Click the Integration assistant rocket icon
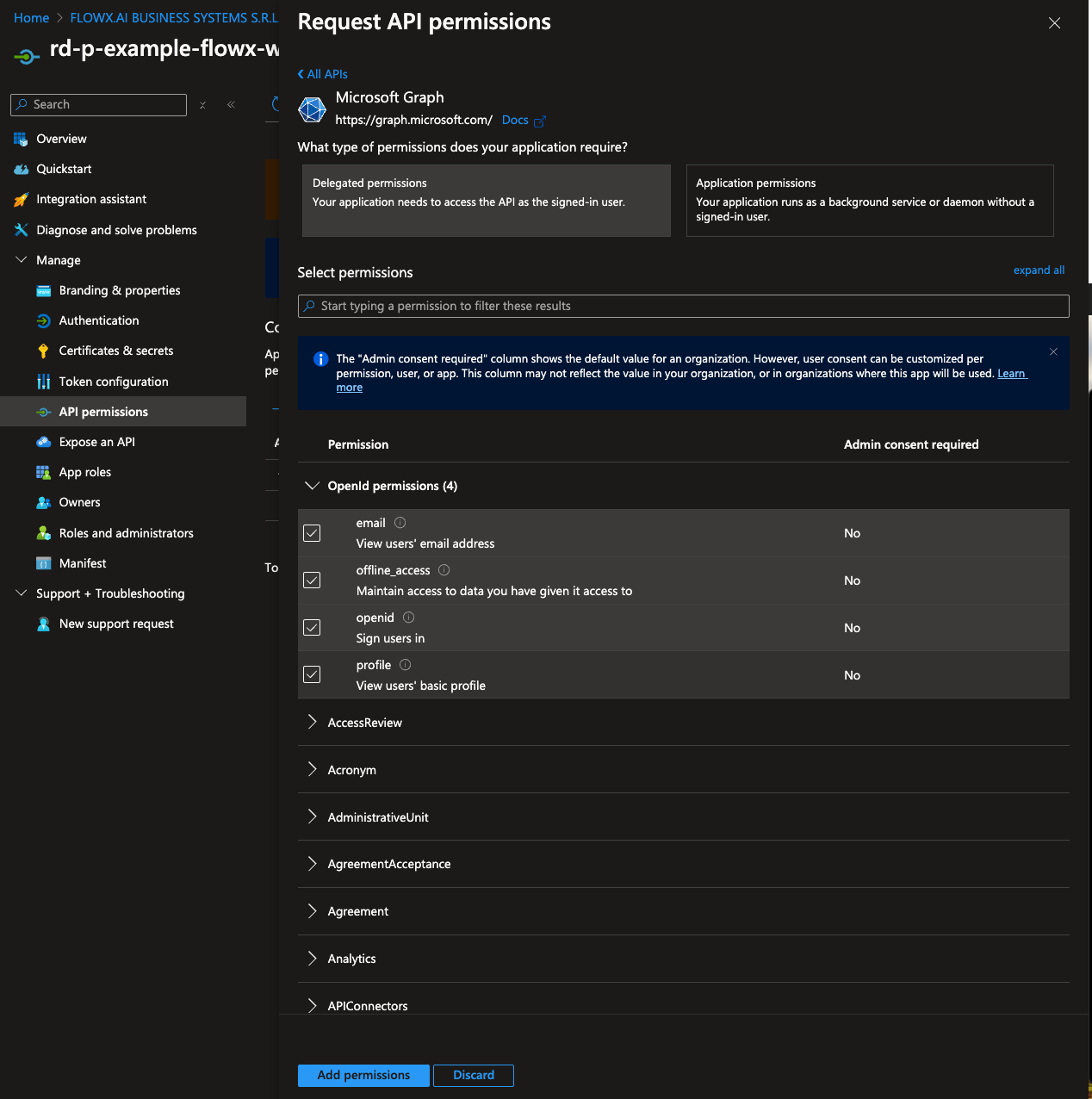This screenshot has width=1092, height=1099. [21, 199]
